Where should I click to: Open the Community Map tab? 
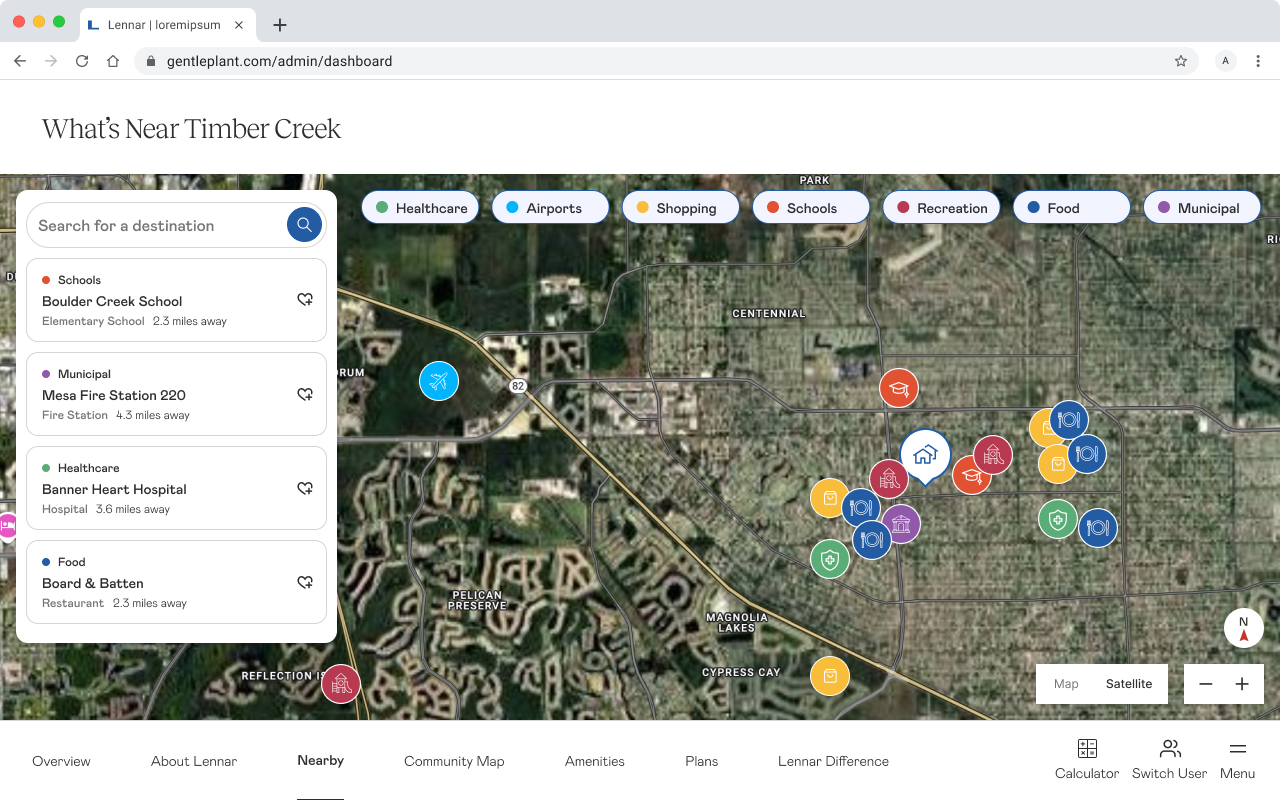pos(454,761)
